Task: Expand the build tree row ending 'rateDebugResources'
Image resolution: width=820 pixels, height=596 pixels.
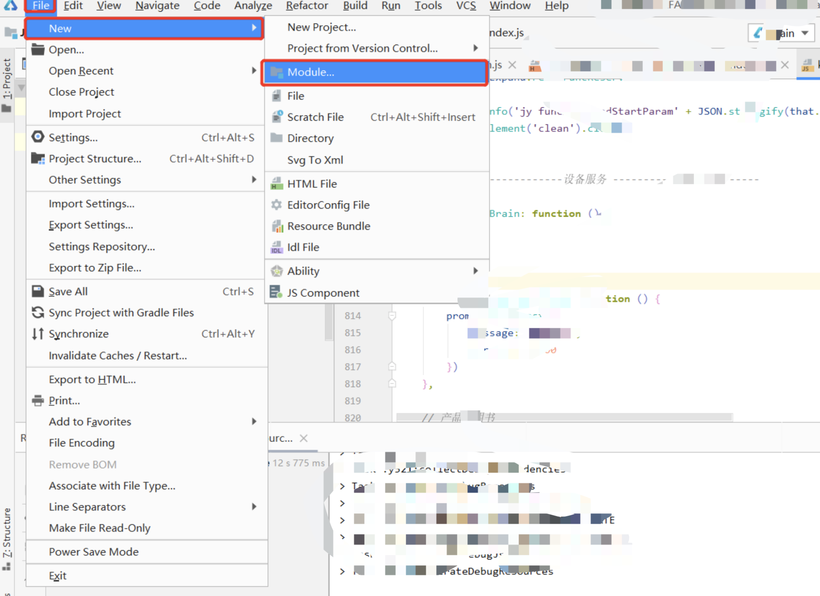Action: 342,571
